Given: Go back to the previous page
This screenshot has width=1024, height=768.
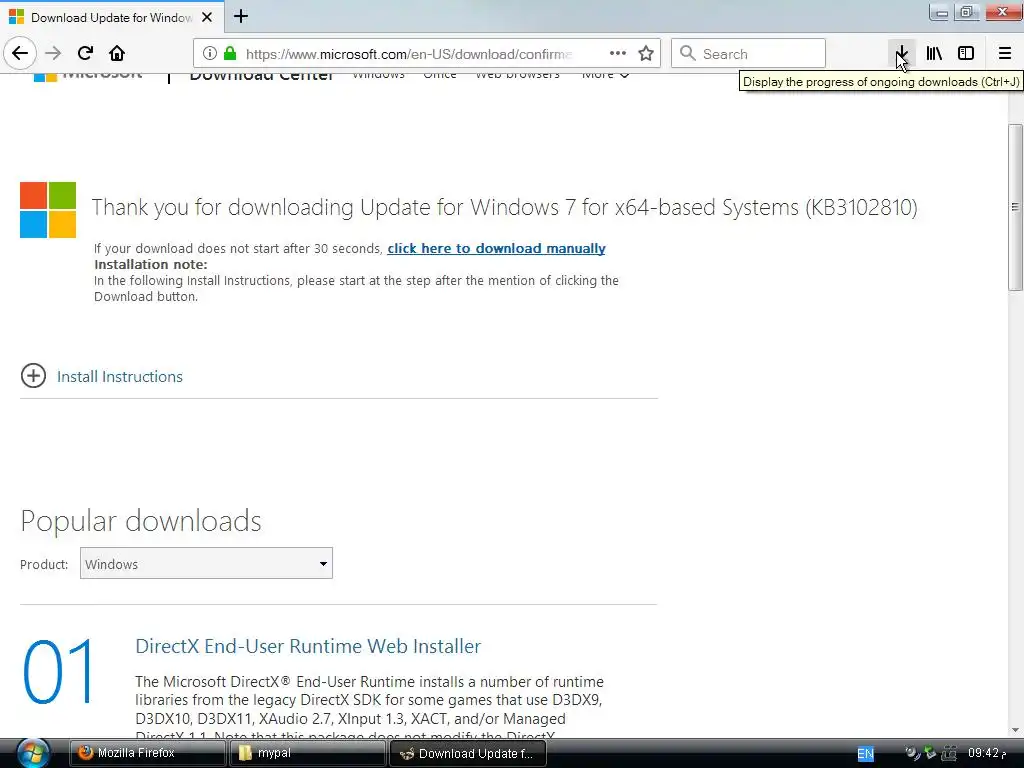Looking at the screenshot, I should pyautogui.click(x=20, y=54).
